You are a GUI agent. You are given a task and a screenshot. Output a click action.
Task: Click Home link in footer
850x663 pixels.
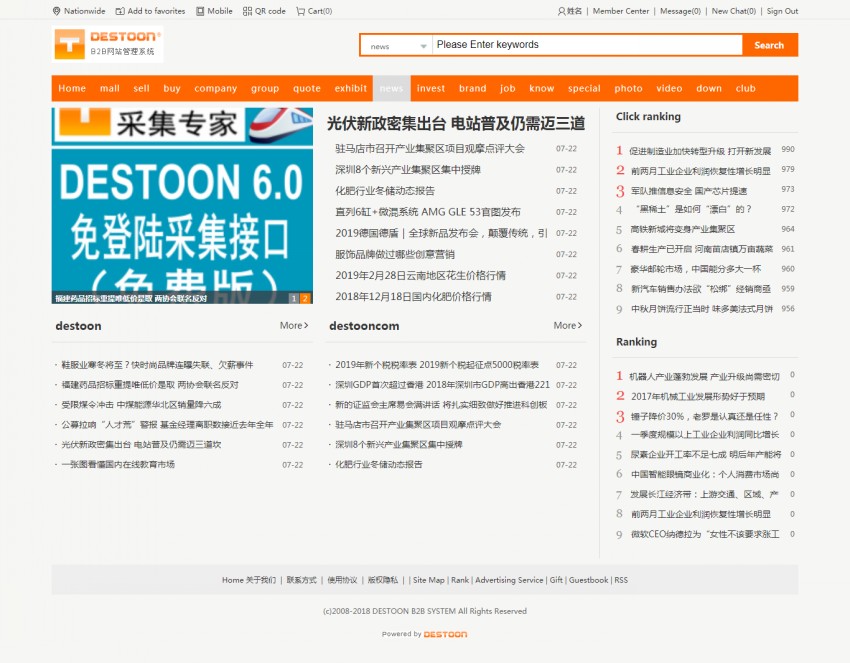[x=233, y=580]
